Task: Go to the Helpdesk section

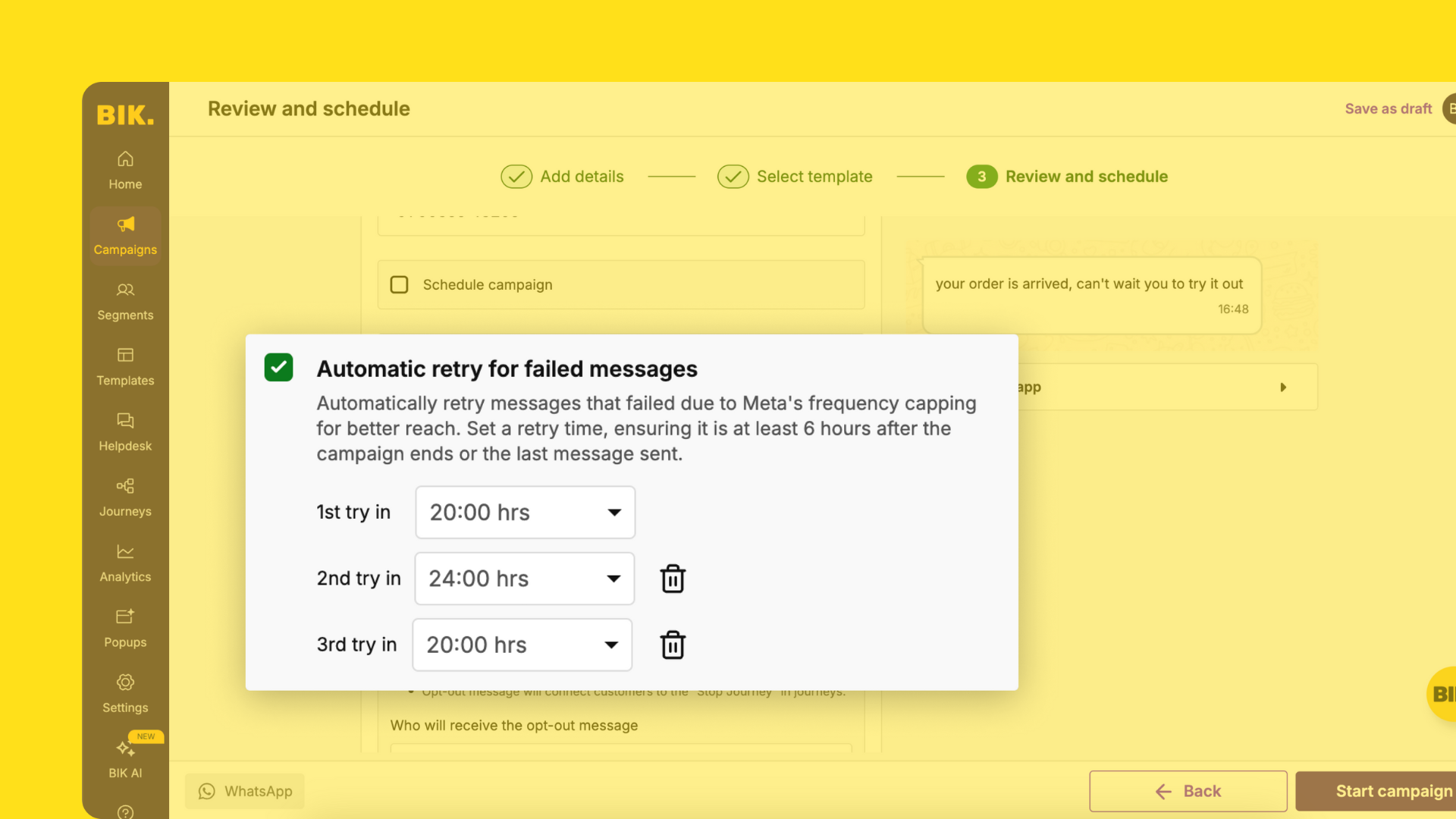Action: (124, 431)
